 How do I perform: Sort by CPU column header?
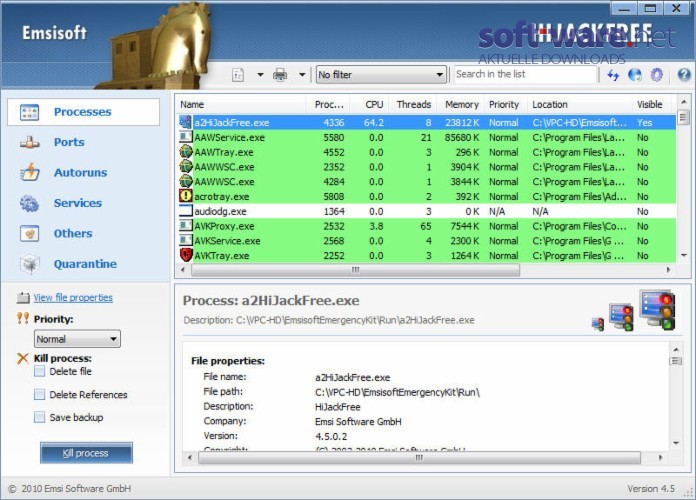[369, 105]
